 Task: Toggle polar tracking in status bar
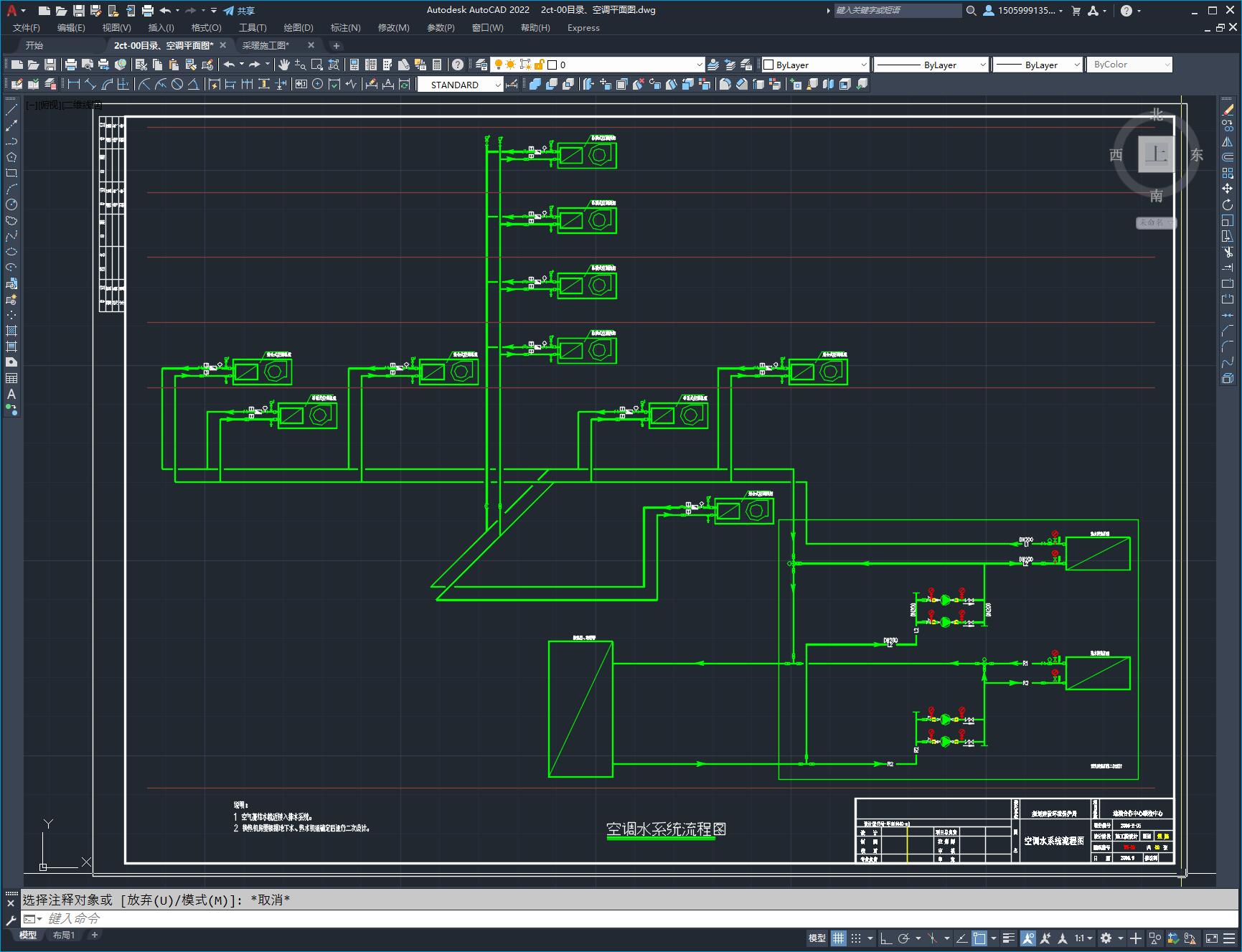pos(904,938)
